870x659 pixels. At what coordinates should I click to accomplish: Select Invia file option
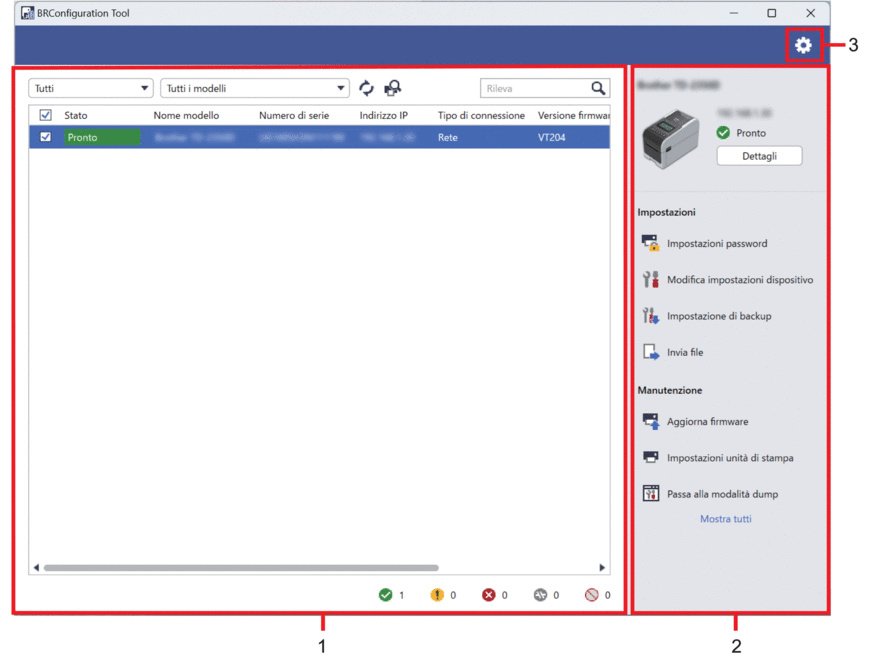click(685, 352)
